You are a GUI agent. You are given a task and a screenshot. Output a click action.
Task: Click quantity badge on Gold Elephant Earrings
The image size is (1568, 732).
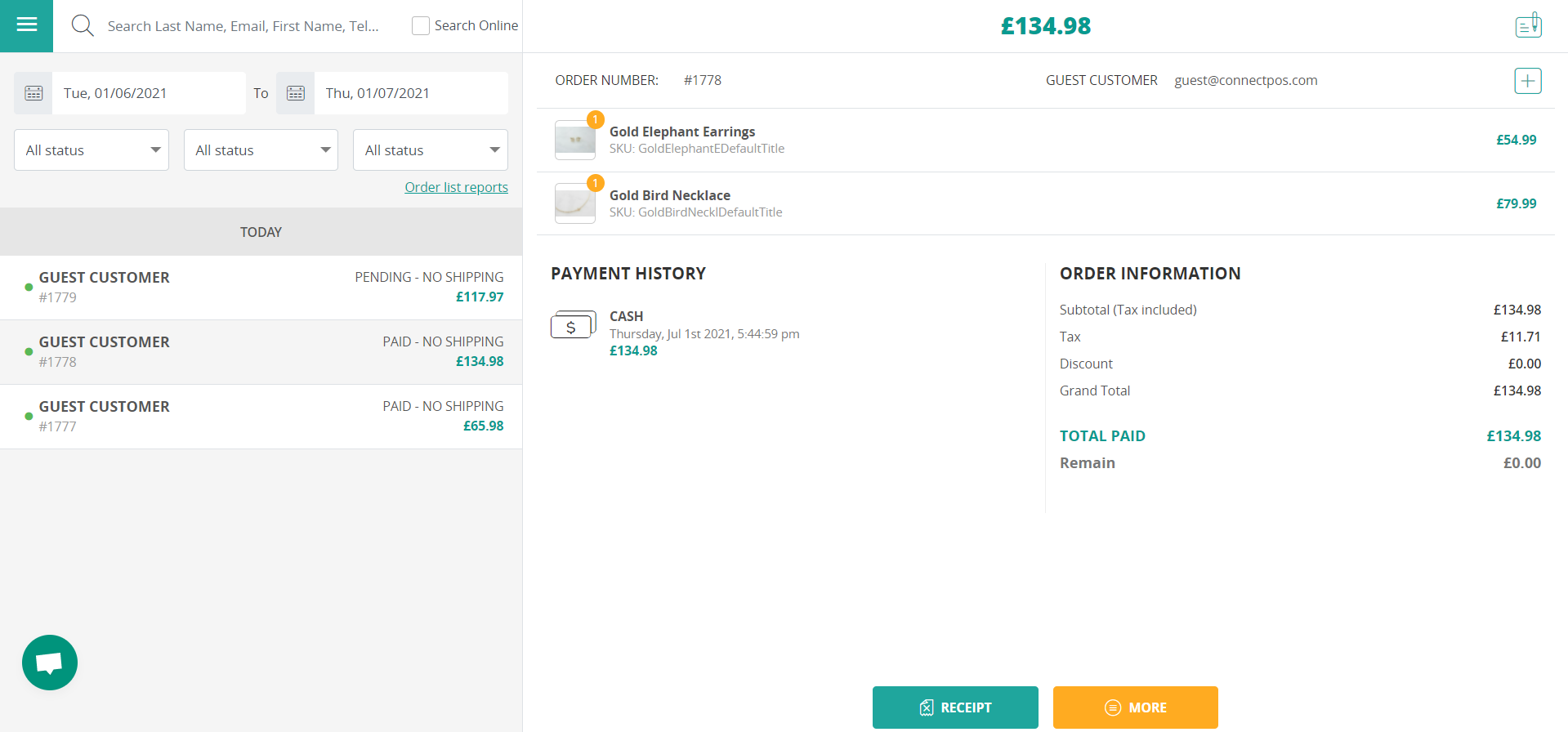tap(596, 119)
